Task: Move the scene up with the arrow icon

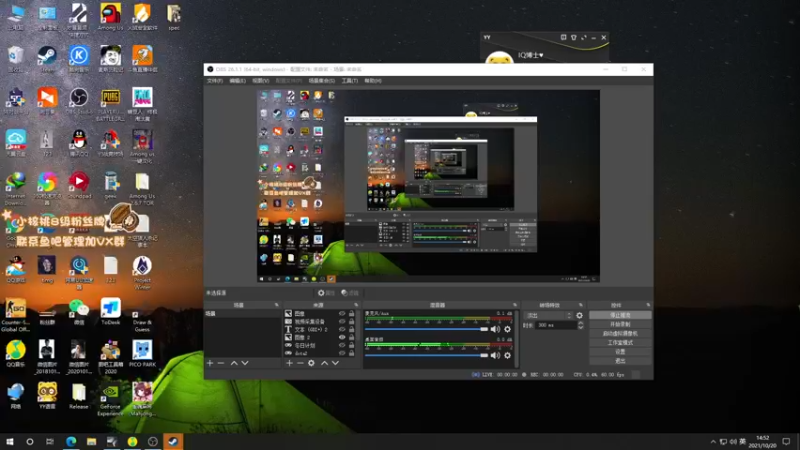Action: point(234,363)
